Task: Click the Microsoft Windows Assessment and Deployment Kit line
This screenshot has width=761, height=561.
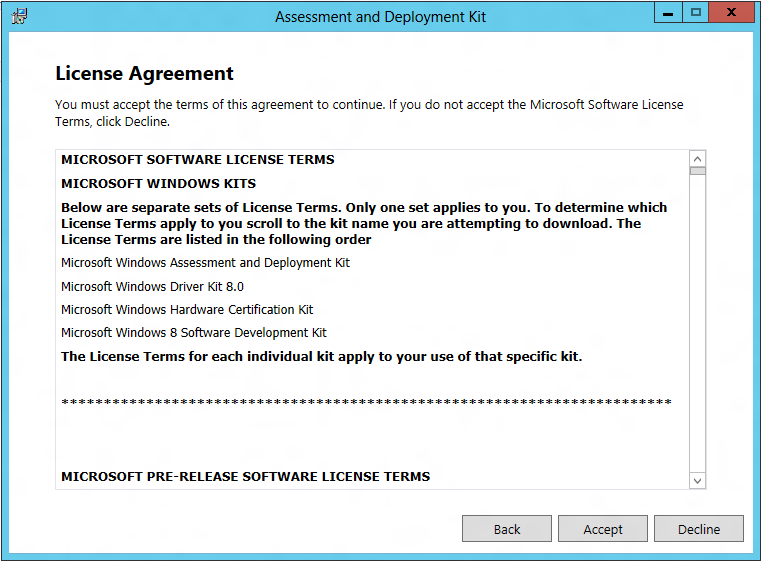Action: 205,263
